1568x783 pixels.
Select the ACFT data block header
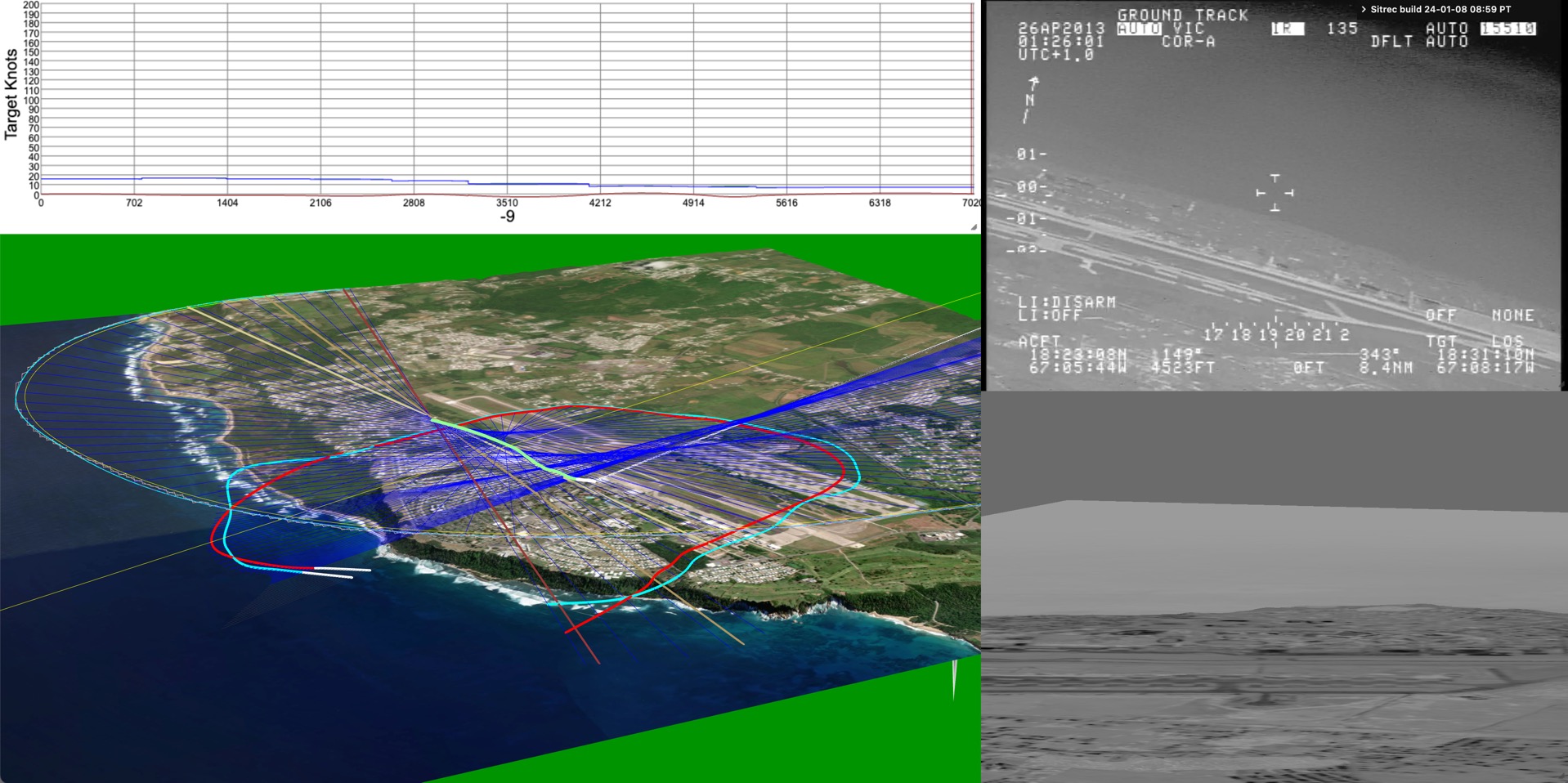click(1038, 342)
